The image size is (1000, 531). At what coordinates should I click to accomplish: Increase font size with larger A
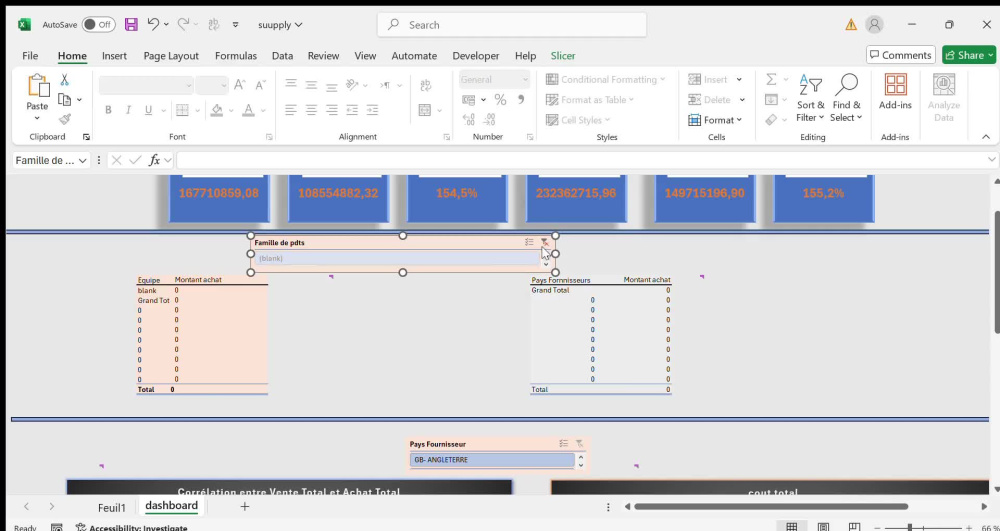point(240,85)
